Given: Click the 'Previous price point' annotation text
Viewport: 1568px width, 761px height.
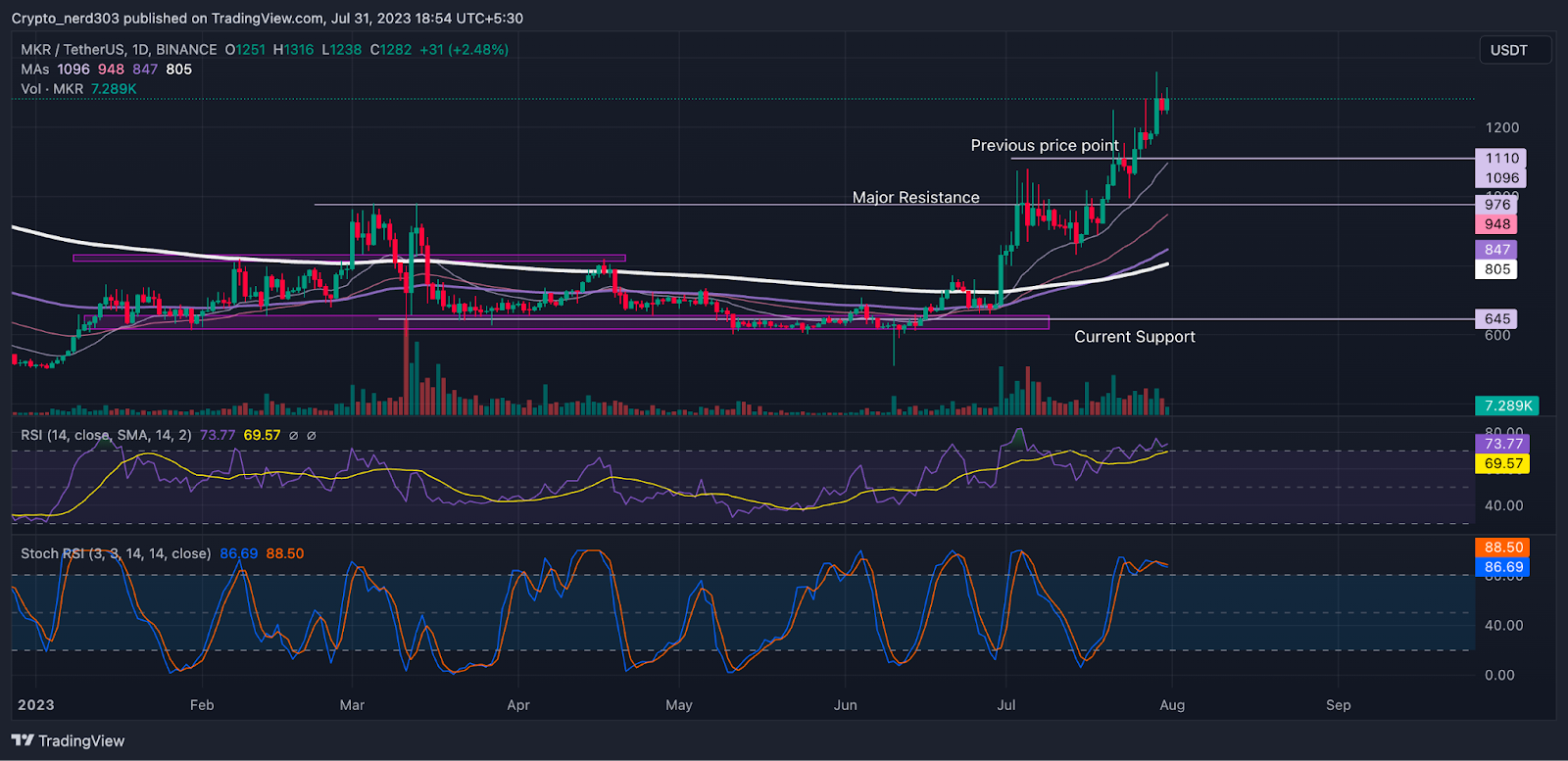Looking at the screenshot, I should tap(1045, 145).
